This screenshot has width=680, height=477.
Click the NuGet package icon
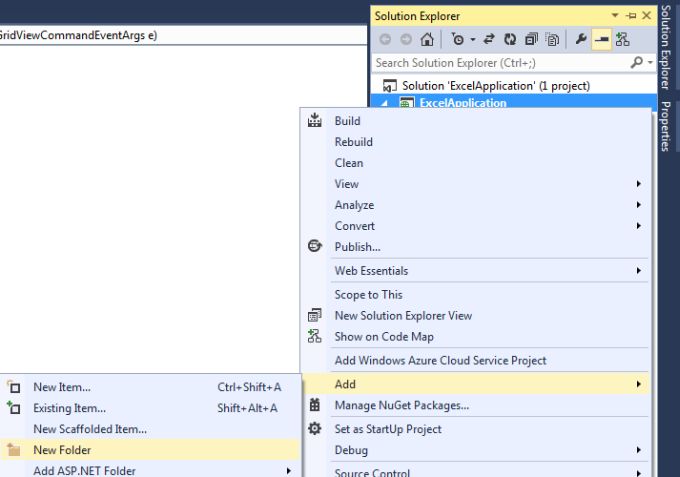(x=314, y=405)
